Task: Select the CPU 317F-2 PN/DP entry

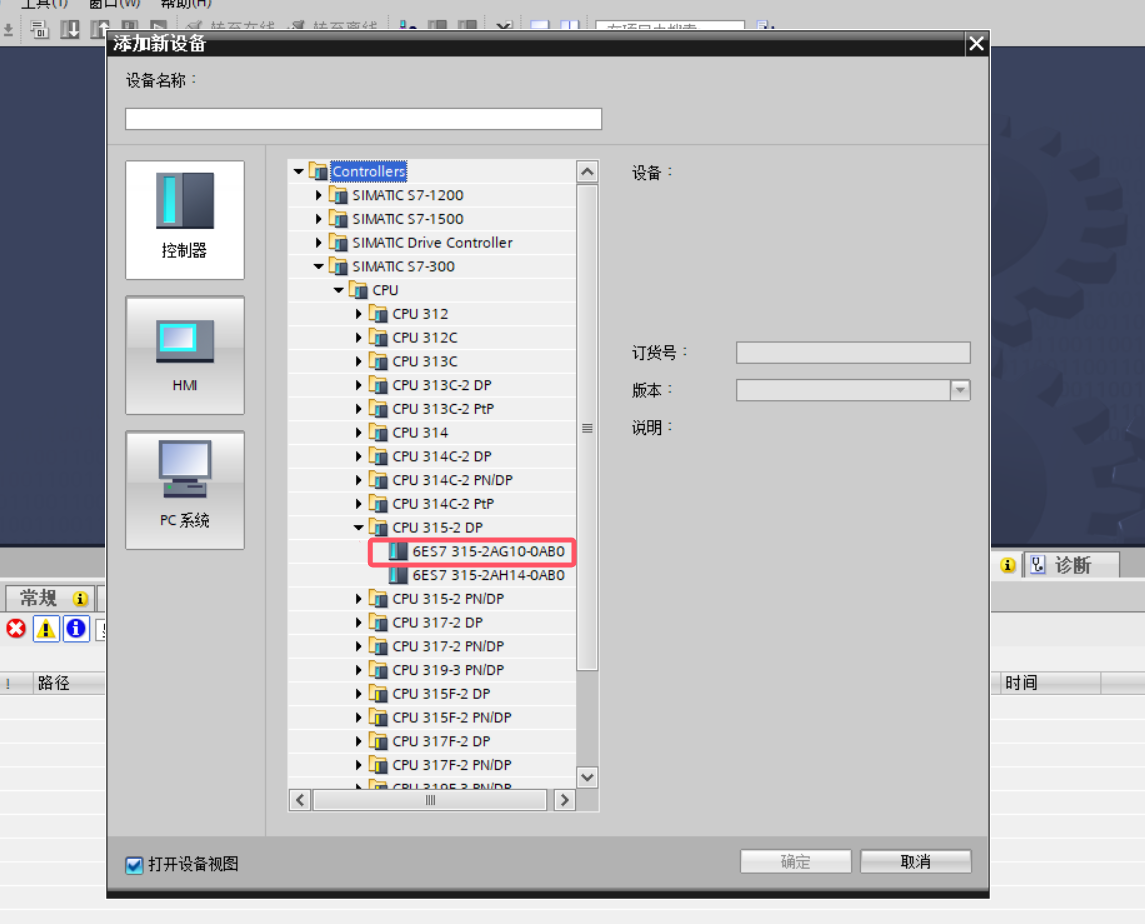Action: [x=452, y=765]
